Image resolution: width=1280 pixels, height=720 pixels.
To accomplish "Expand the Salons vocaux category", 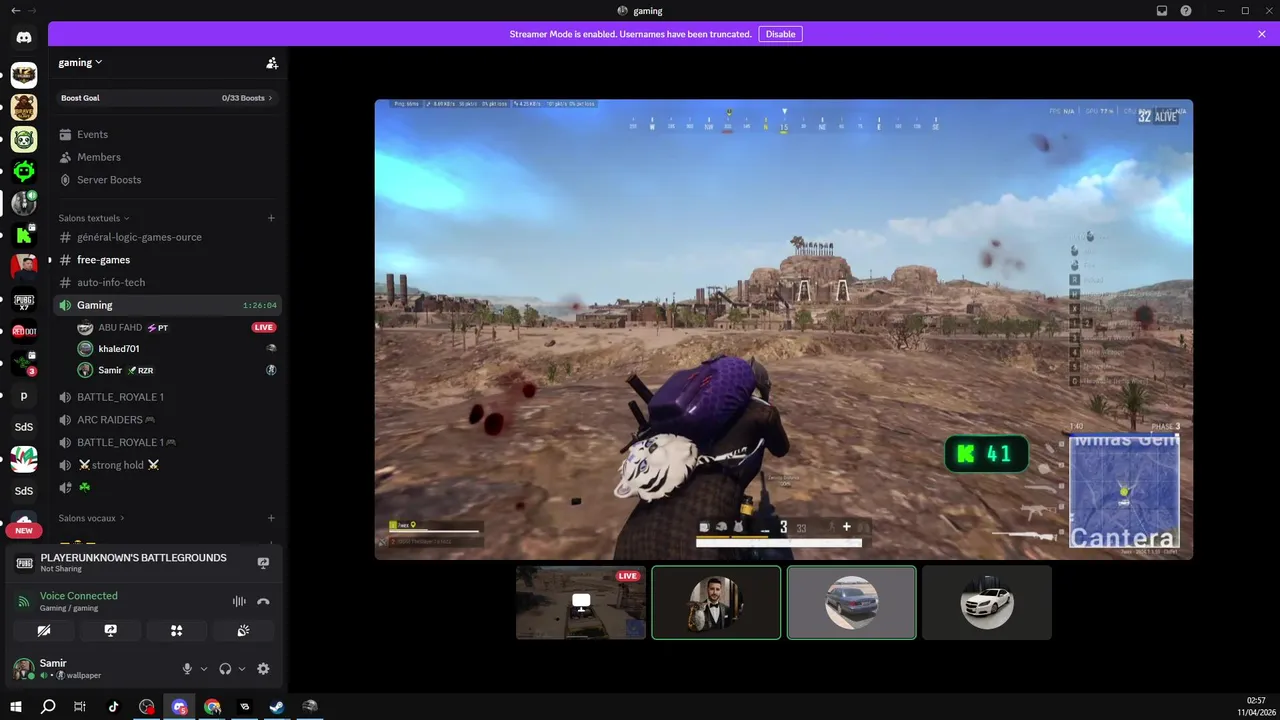I will pos(91,518).
